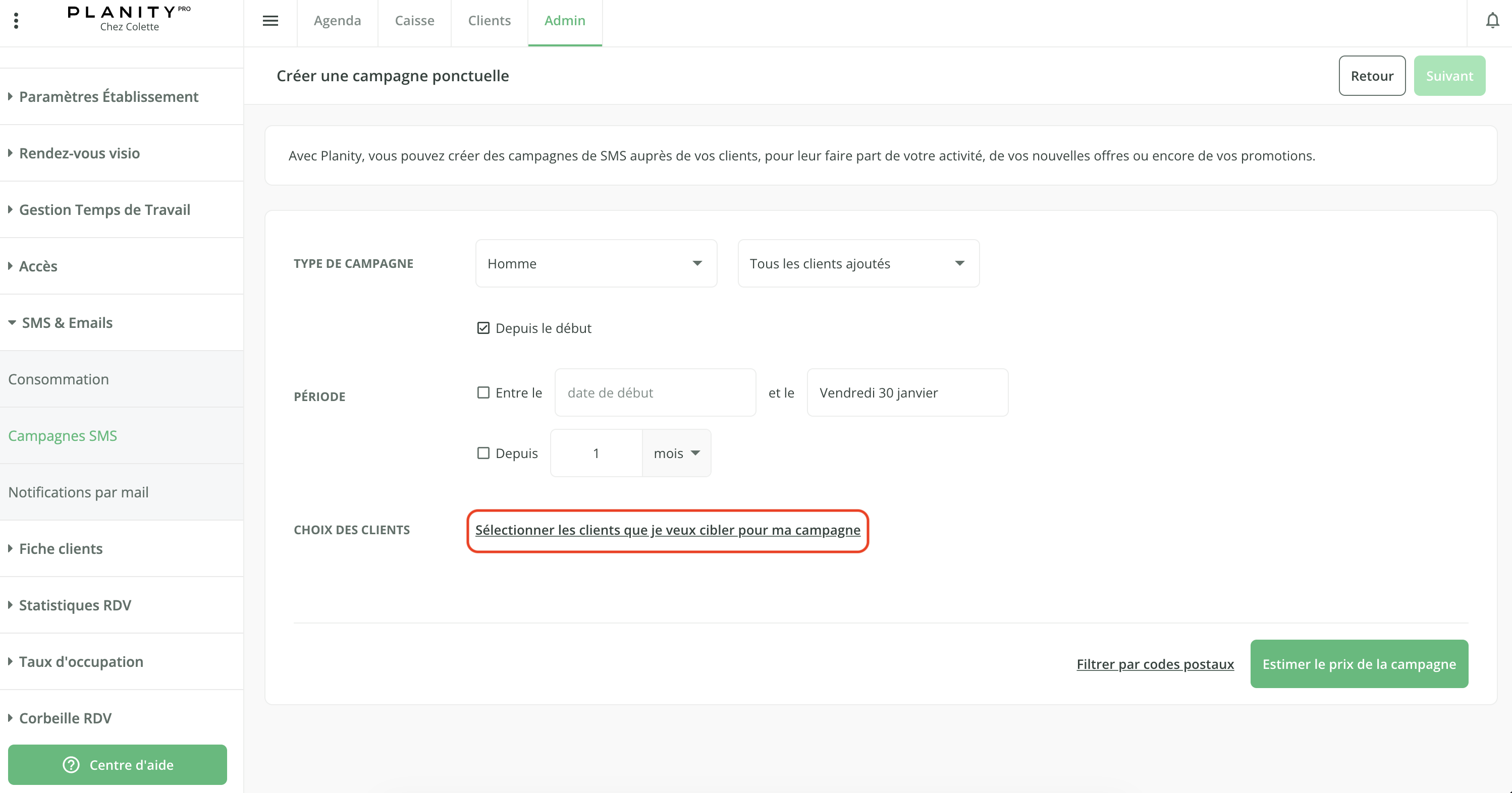Screen dimensions: 1512x793
Task: Open the mois unit dropdown
Action: [x=676, y=453]
